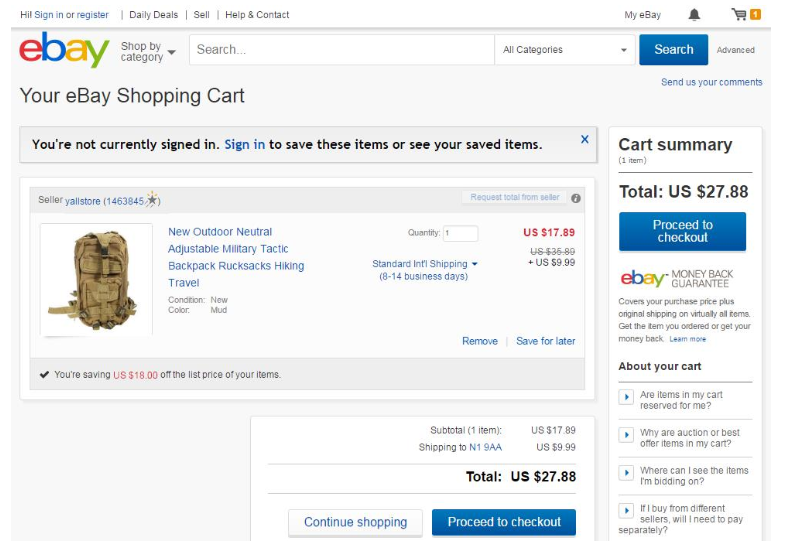
Task: Expand the Standard Int'l Shipping options
Action: click(425, 264)
